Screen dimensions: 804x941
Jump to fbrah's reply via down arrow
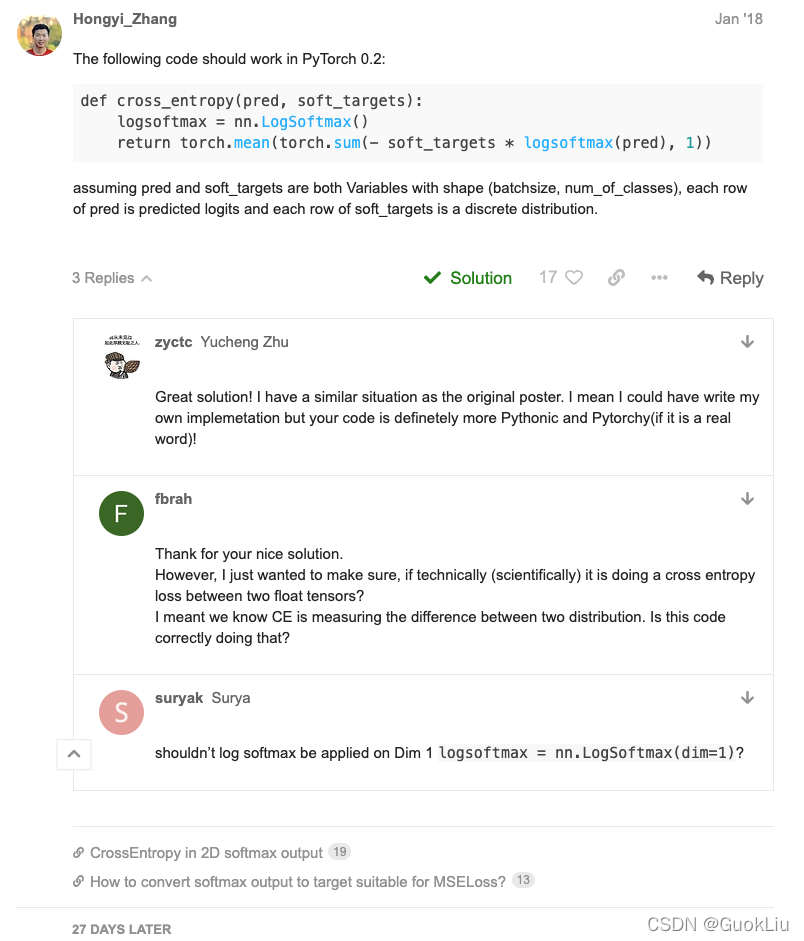747,499
